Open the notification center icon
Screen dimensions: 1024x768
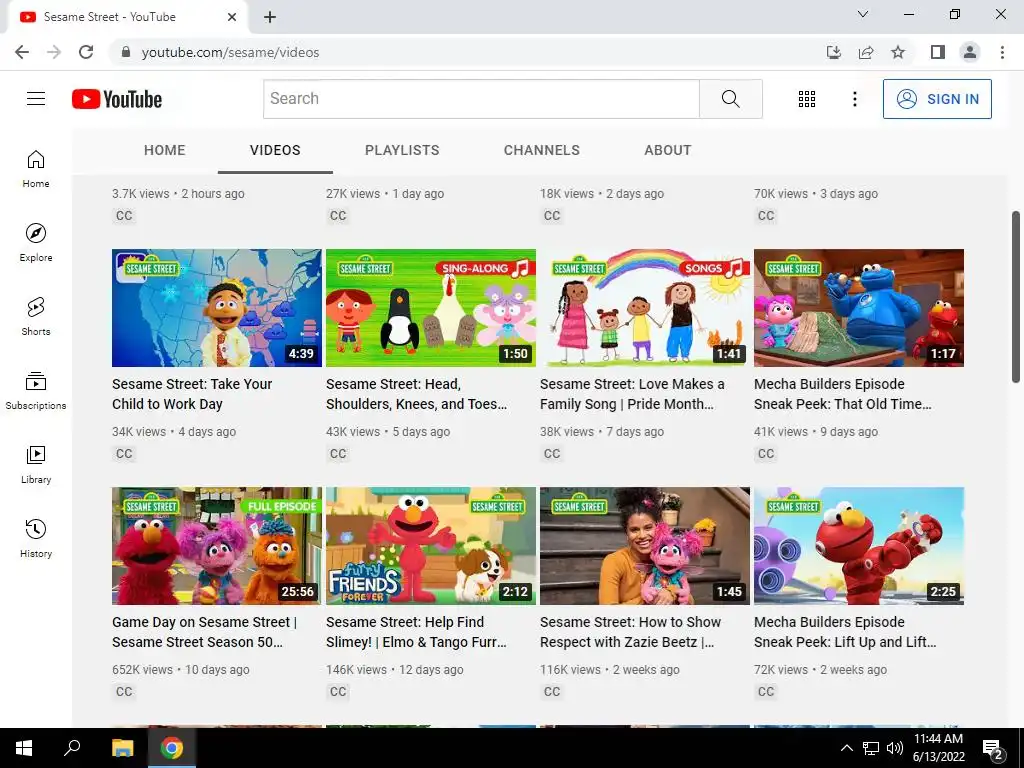(993, 750)
